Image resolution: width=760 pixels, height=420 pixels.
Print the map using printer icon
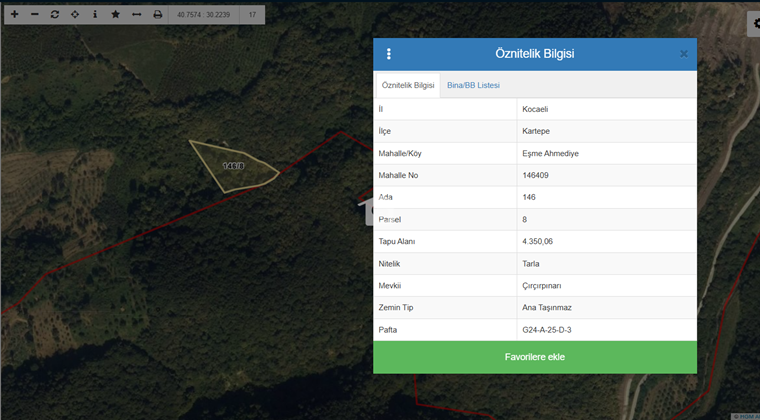[157, 15]
